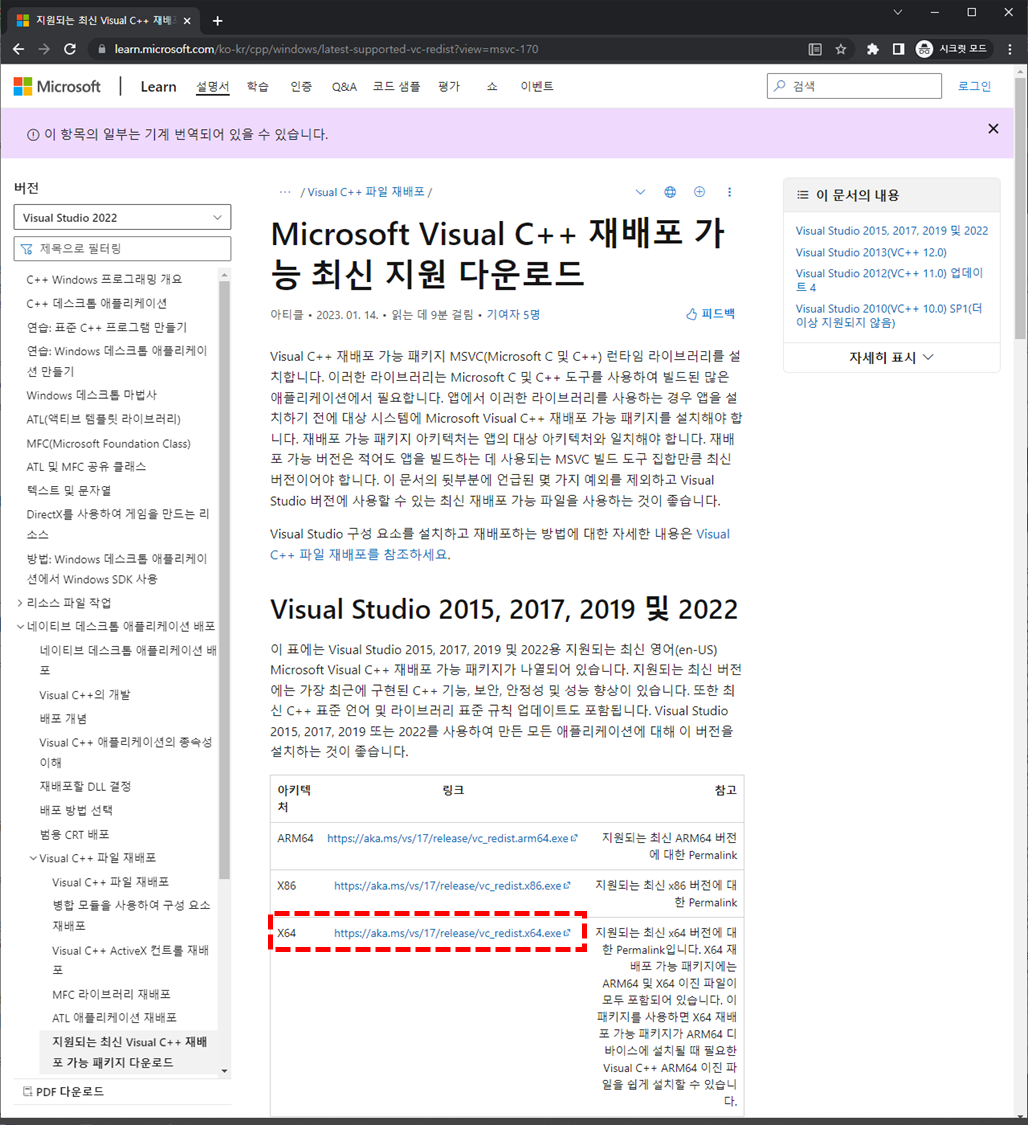1028x1125 pixels.
Task: Select the 학습 menu item
Action: [256, 86]
